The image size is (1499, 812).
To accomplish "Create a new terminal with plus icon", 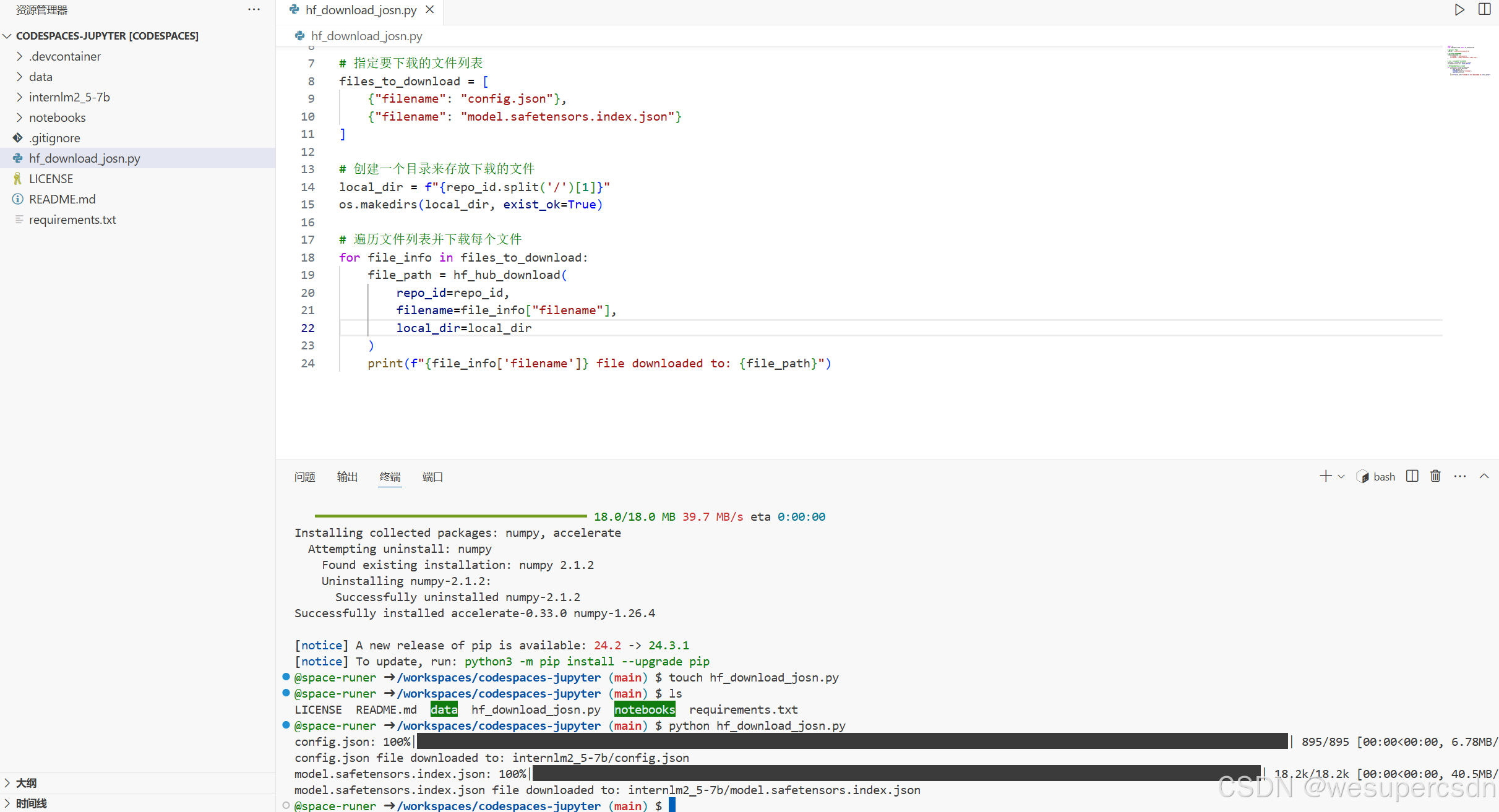I will (1325, 476).
